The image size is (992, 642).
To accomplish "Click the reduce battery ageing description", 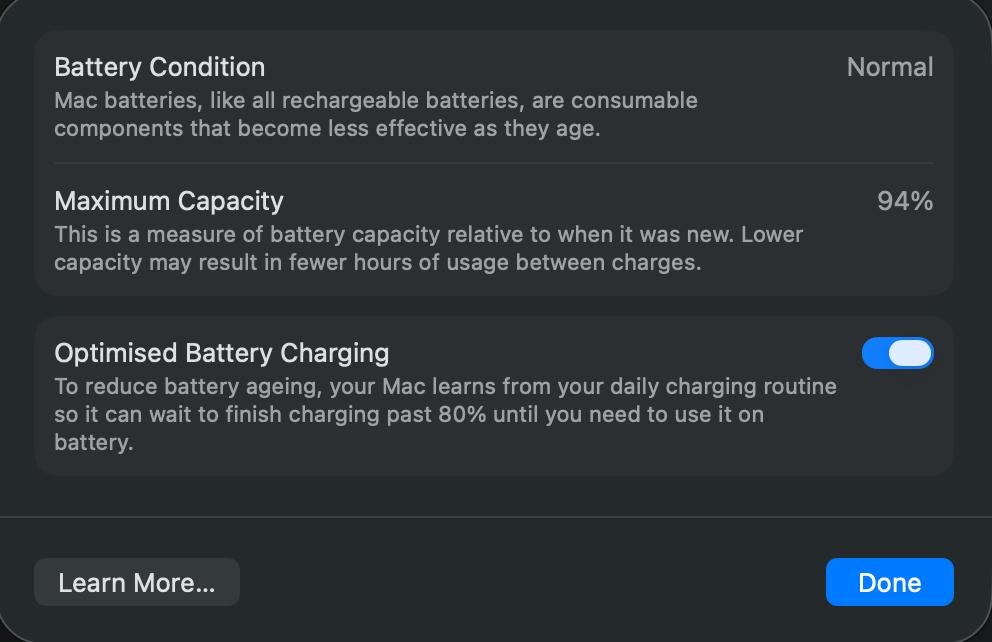I will (445, 414).
